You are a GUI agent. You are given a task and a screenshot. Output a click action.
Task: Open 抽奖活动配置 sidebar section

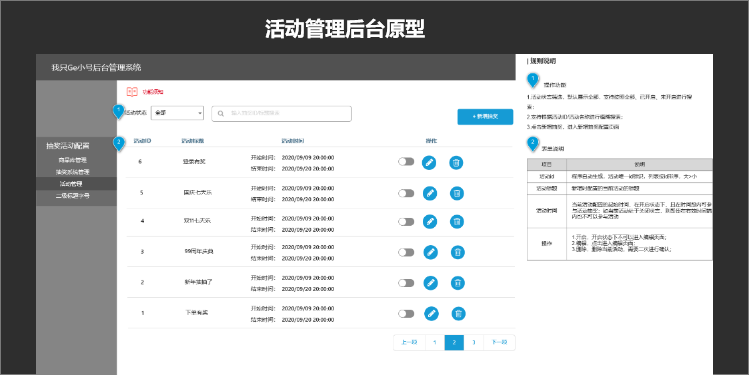click(x=67, y=146)
